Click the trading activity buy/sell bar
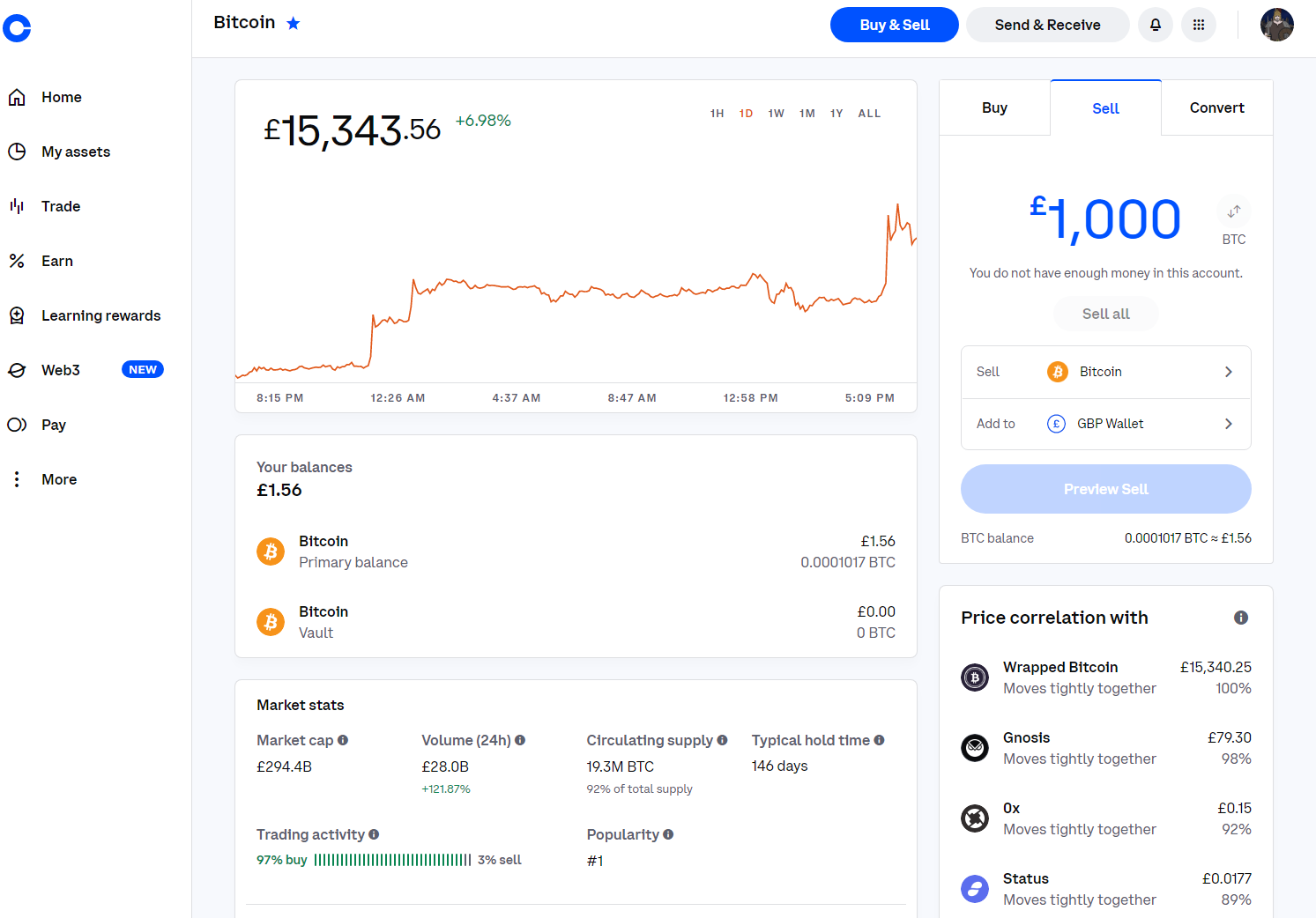Viewport: 1316px width, 918px height. 392,860
